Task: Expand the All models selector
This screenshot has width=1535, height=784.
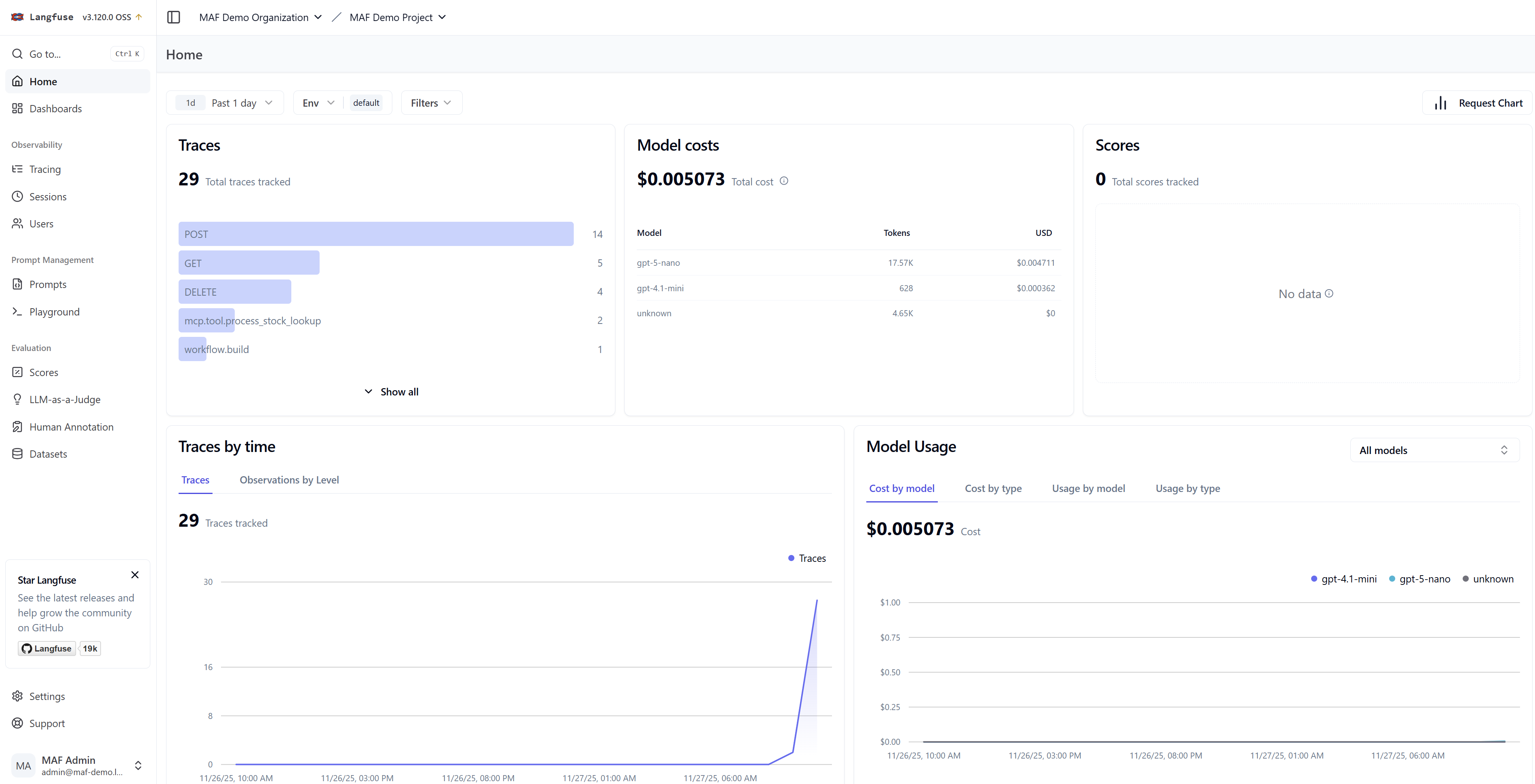Action: (x=1434, y=450)
